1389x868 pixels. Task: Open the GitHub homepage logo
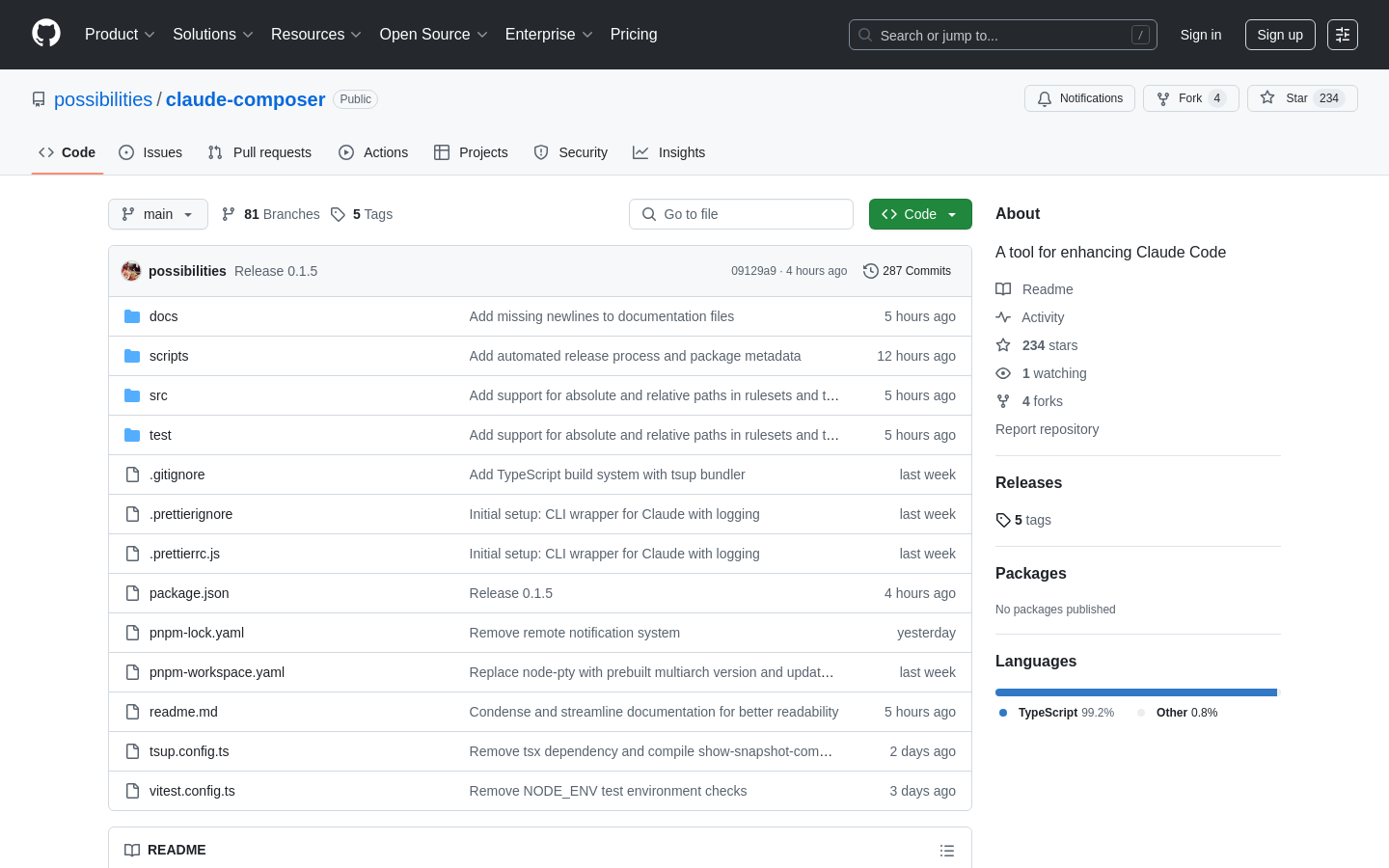coord(46,34)
